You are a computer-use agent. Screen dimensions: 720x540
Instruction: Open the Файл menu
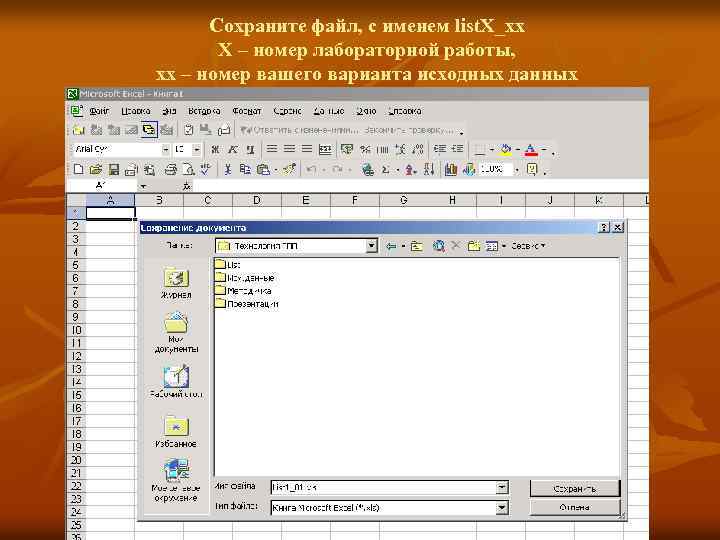tap(99, 111)
